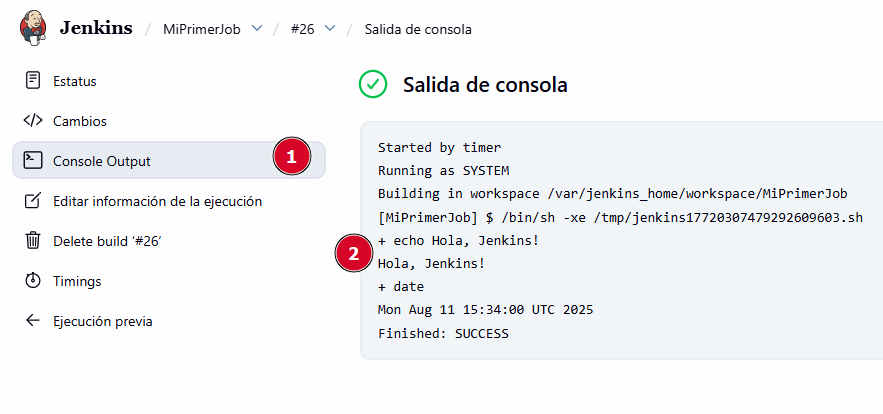
Task: Select Editar información de la ejecución
Action: (x=157, y=201)
